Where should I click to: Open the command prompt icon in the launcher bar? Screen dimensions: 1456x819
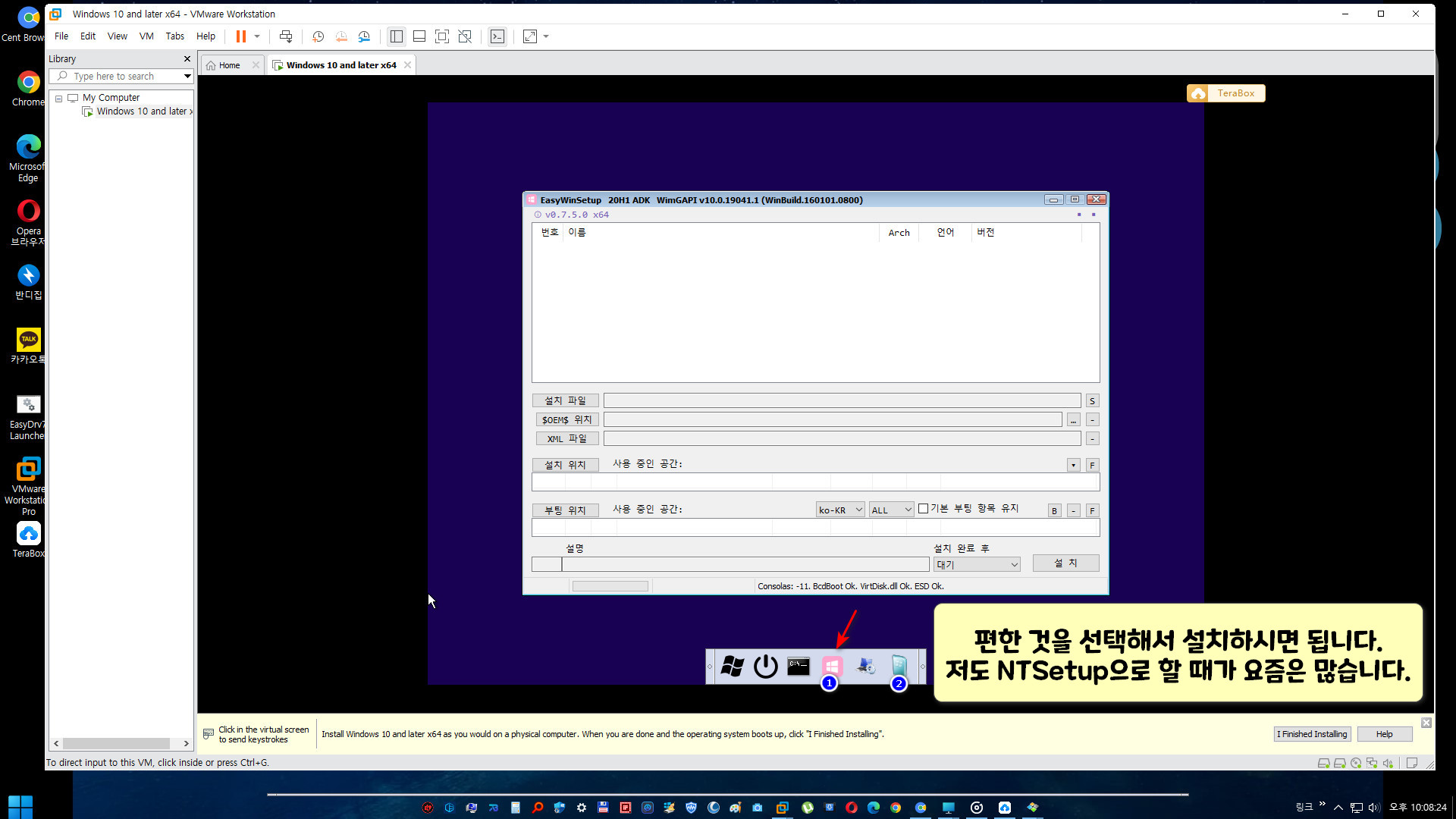click(799, 667)
